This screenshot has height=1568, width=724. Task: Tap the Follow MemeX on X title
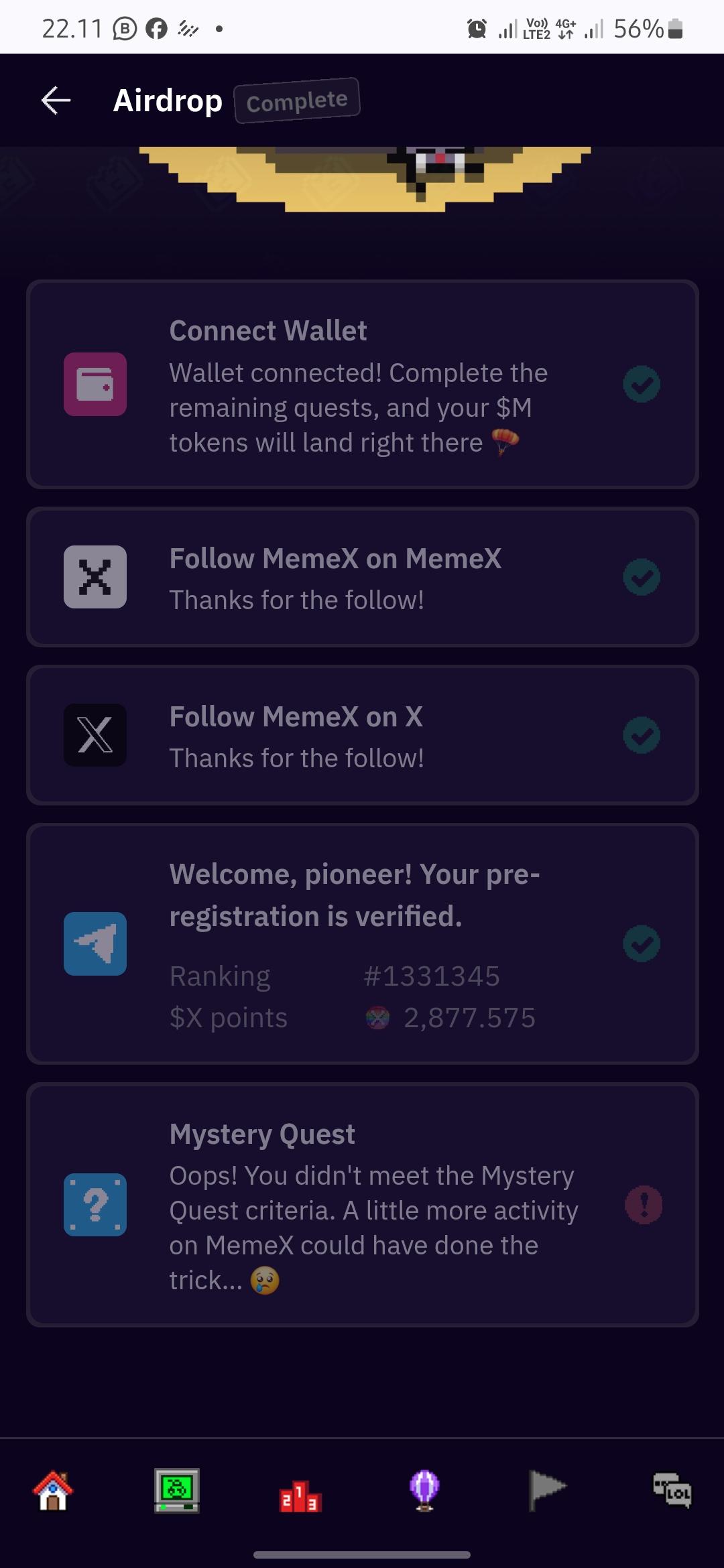(x=296, y=716)
